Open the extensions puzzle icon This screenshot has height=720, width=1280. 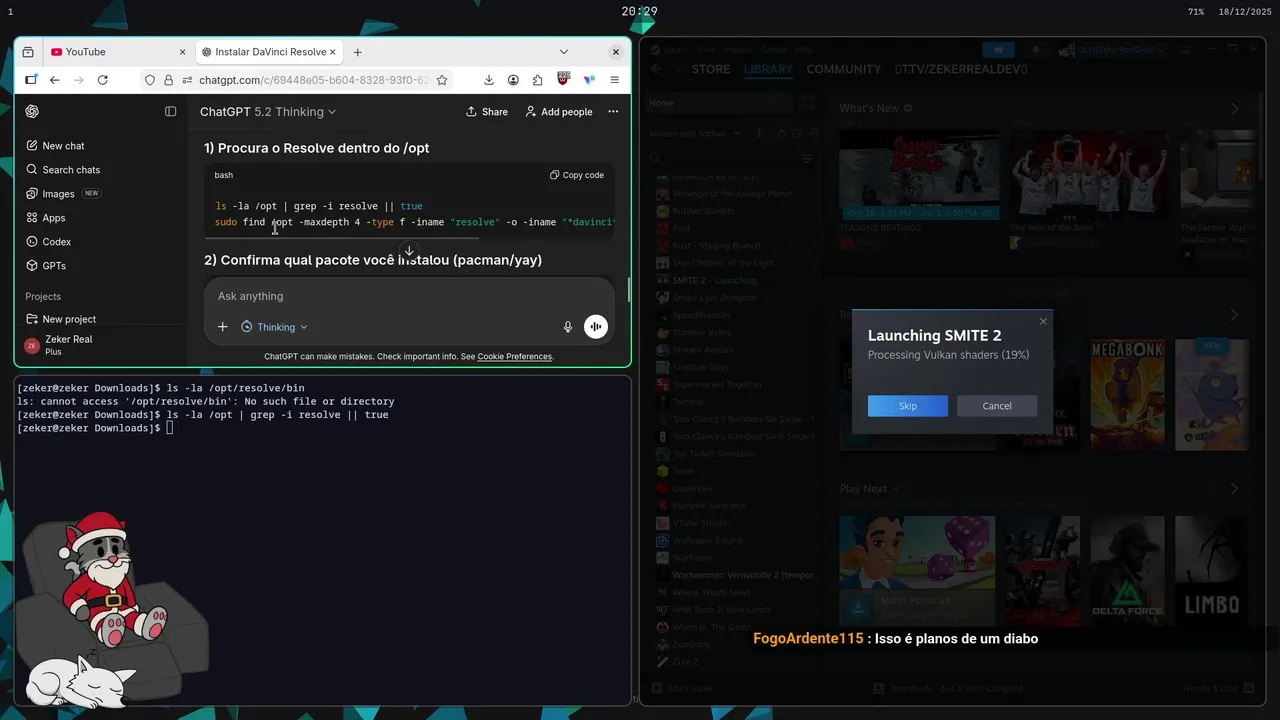(x=538, y=80)
